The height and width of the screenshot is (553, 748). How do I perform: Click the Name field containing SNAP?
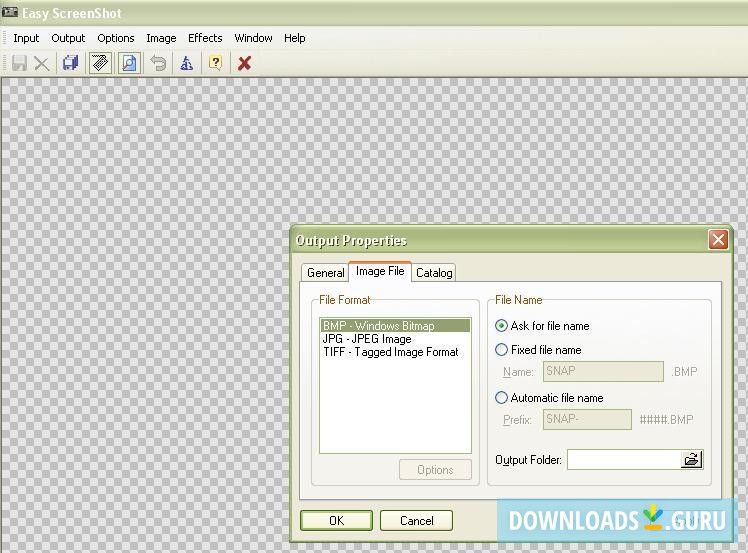click(x=603, y=371)
